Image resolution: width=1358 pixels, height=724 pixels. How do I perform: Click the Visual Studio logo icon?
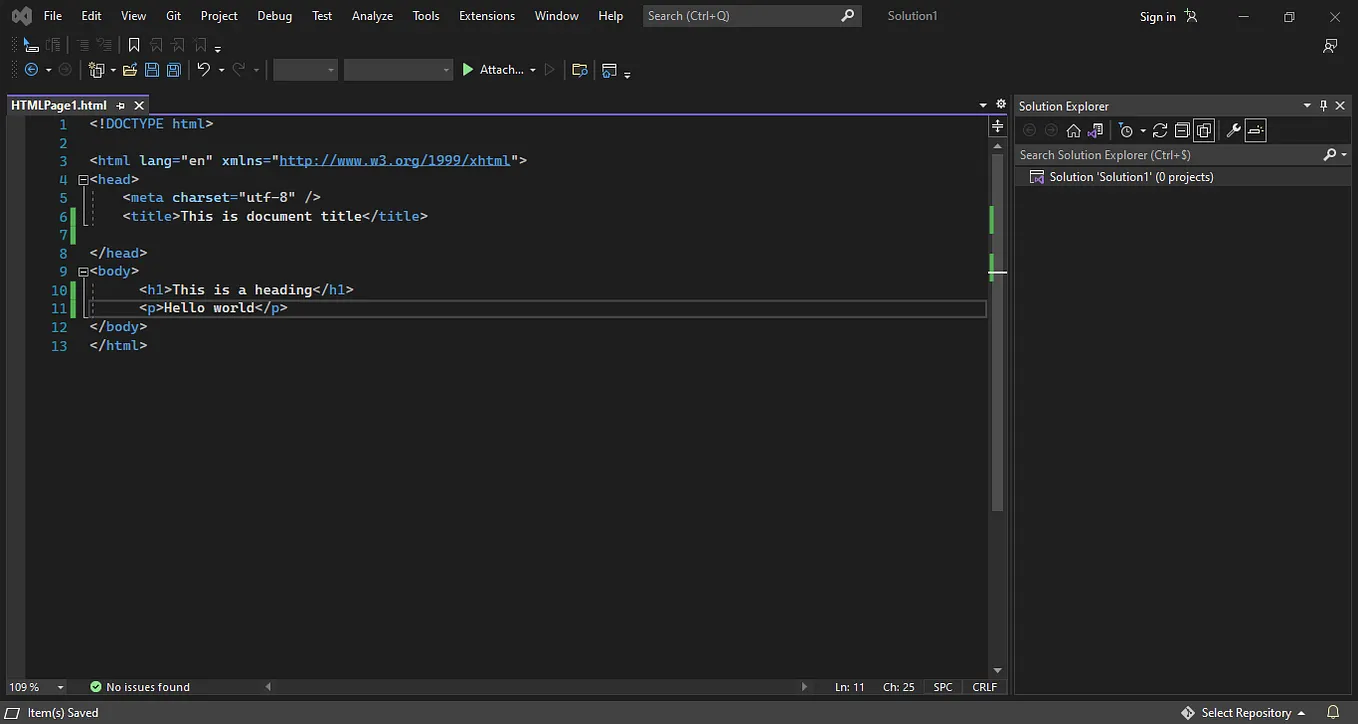coord(21,16)
